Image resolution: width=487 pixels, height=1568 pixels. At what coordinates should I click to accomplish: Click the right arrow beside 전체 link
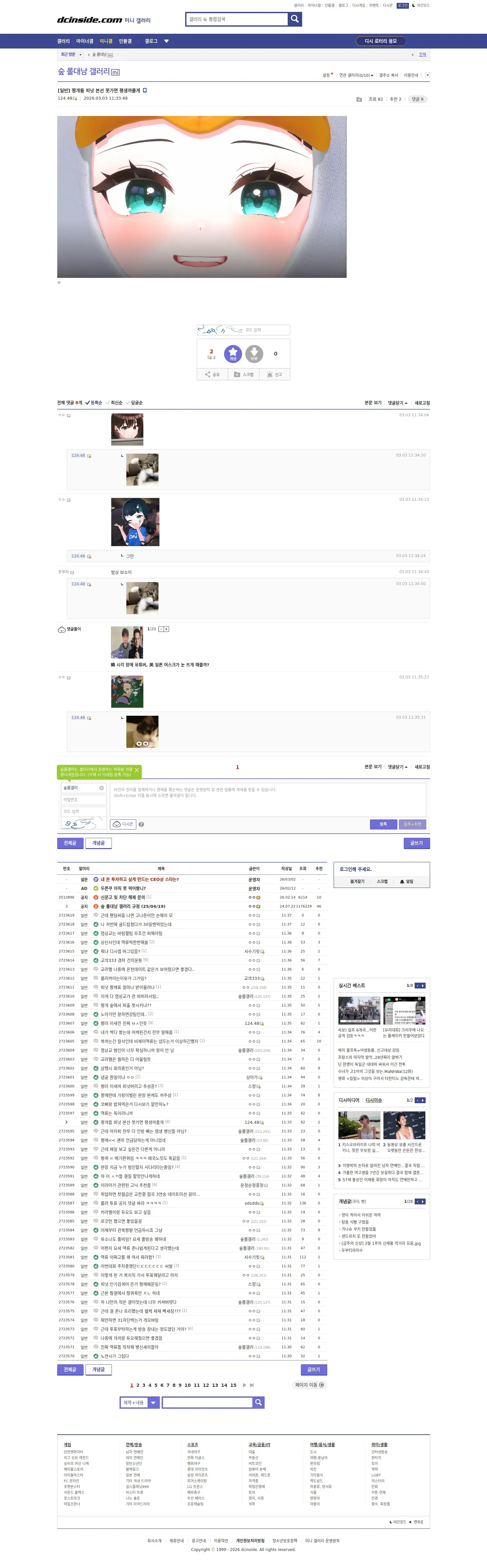413,55
